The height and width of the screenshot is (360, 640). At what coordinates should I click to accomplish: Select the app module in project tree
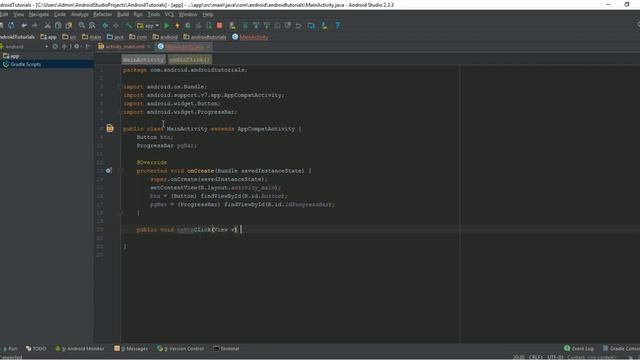11,56
